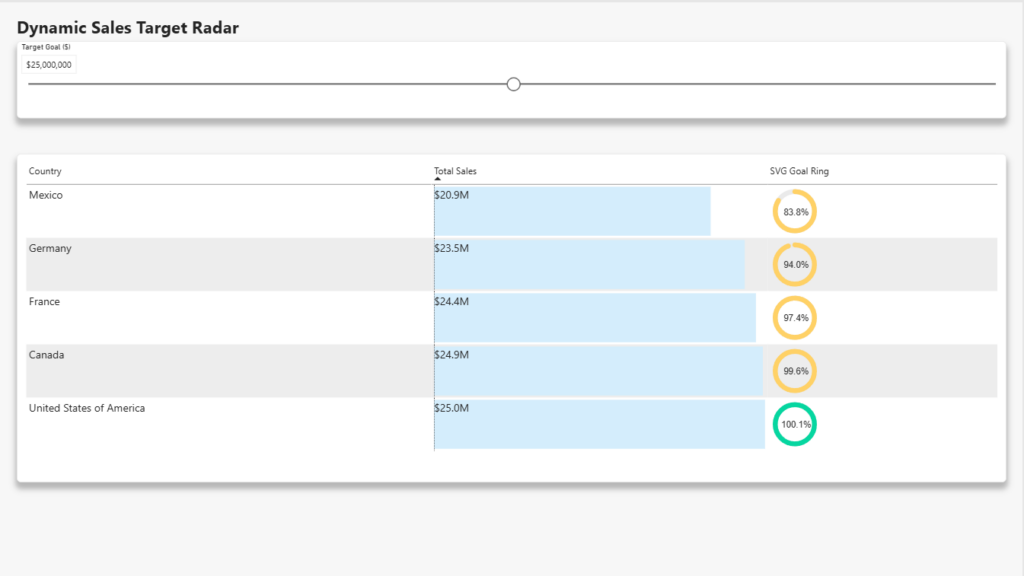Click the Total Sales sort arrow indicator
Image resolution: width=1024 pixels, height=576 pixels.
438,179
